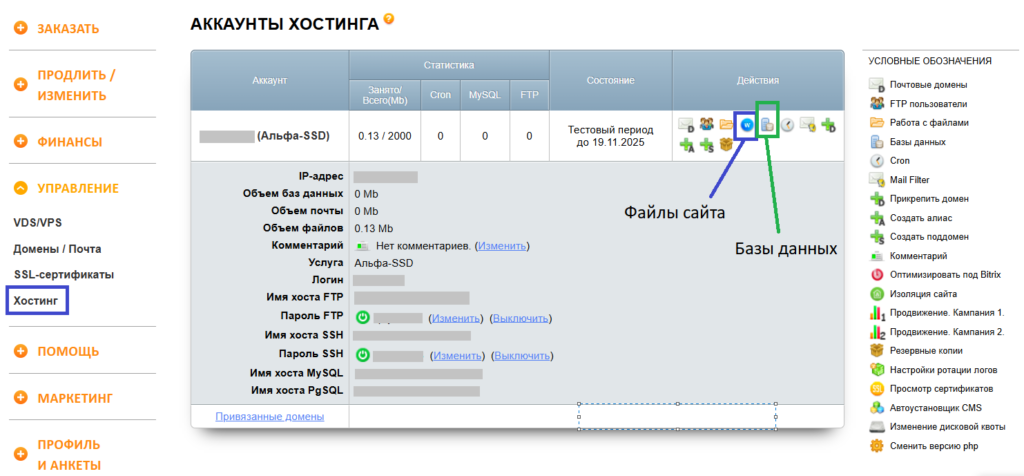This screenshot has width=1024, height=476.
Task: Open mail domains icon in Actions column
Action: coord(686,125)
